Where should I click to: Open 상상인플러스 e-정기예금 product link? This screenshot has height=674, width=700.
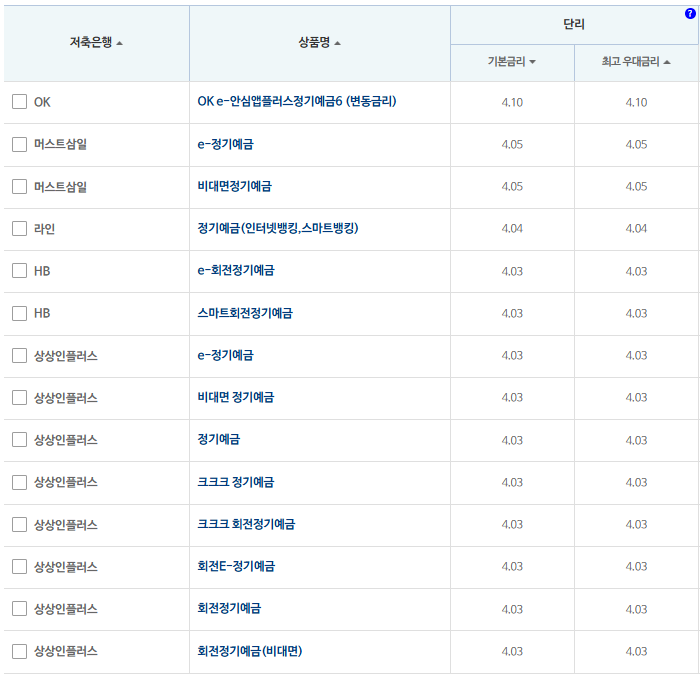coord(225,355)
